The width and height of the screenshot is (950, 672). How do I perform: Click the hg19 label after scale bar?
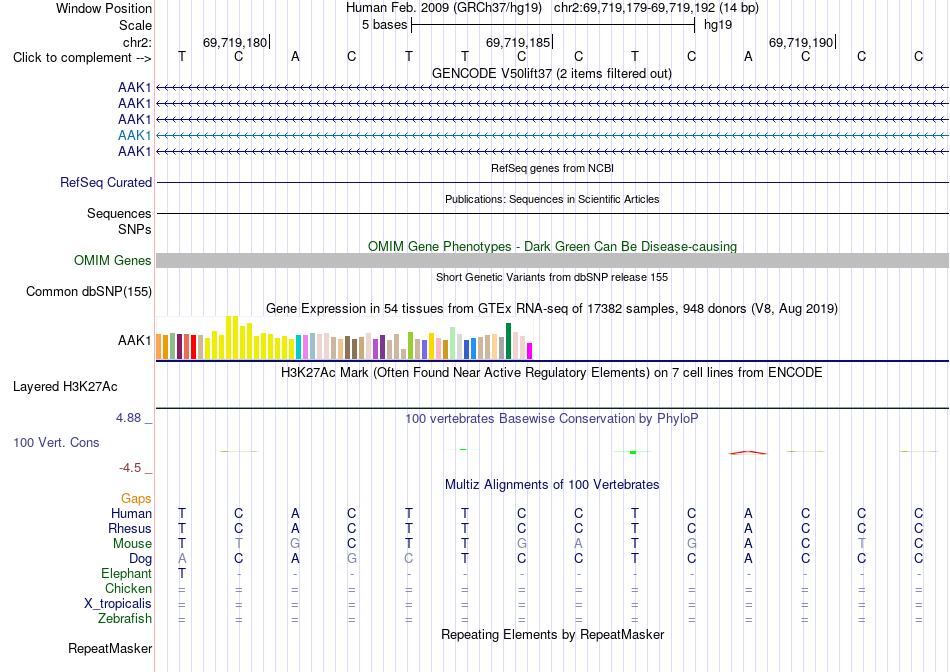click(x=718, y=25)
